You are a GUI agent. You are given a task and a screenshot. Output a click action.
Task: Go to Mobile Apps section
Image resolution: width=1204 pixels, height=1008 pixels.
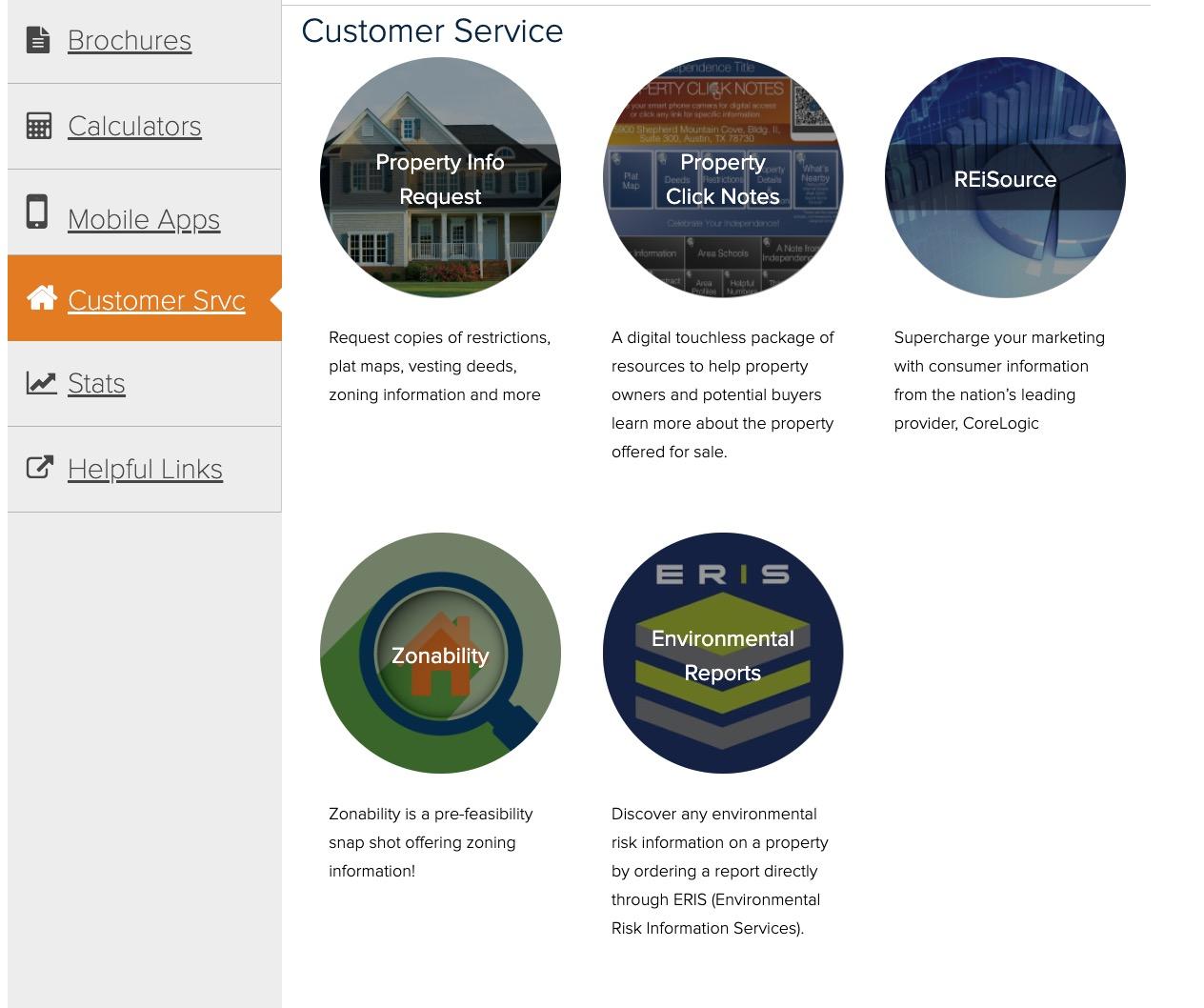tap(144, 219)
